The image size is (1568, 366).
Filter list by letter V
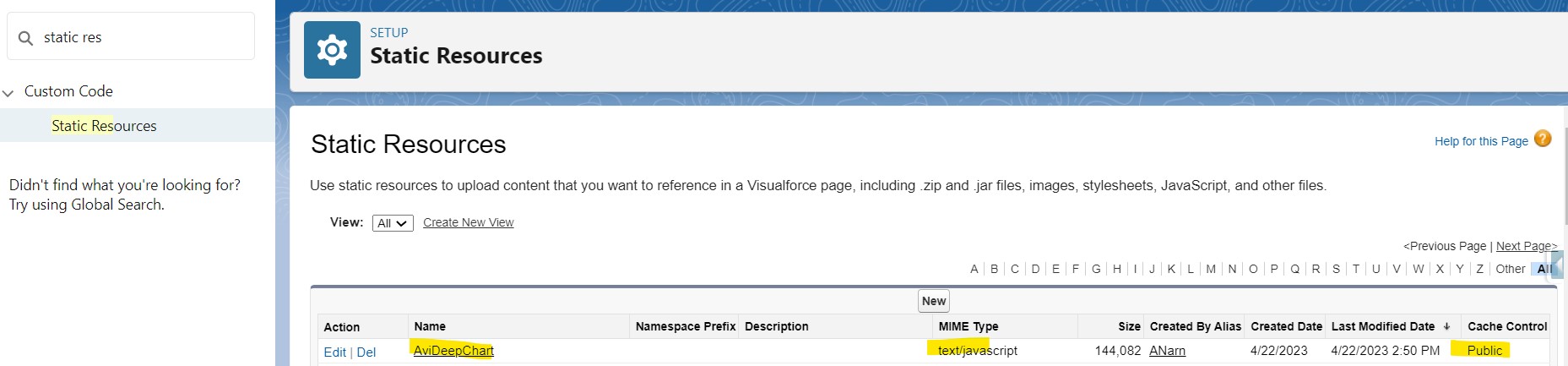[x=1397, y=269]
